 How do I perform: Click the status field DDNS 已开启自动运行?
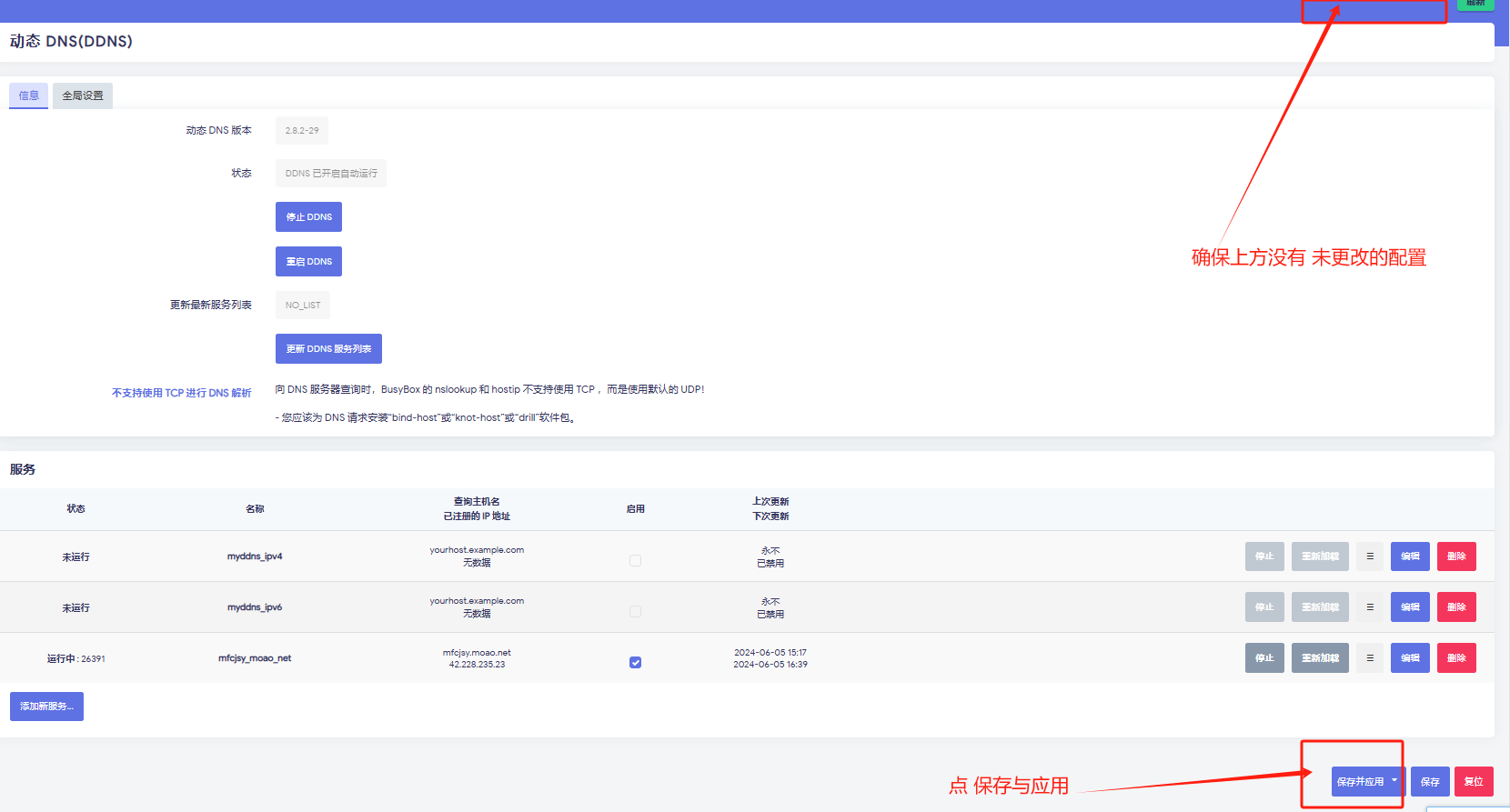[331, 174]
